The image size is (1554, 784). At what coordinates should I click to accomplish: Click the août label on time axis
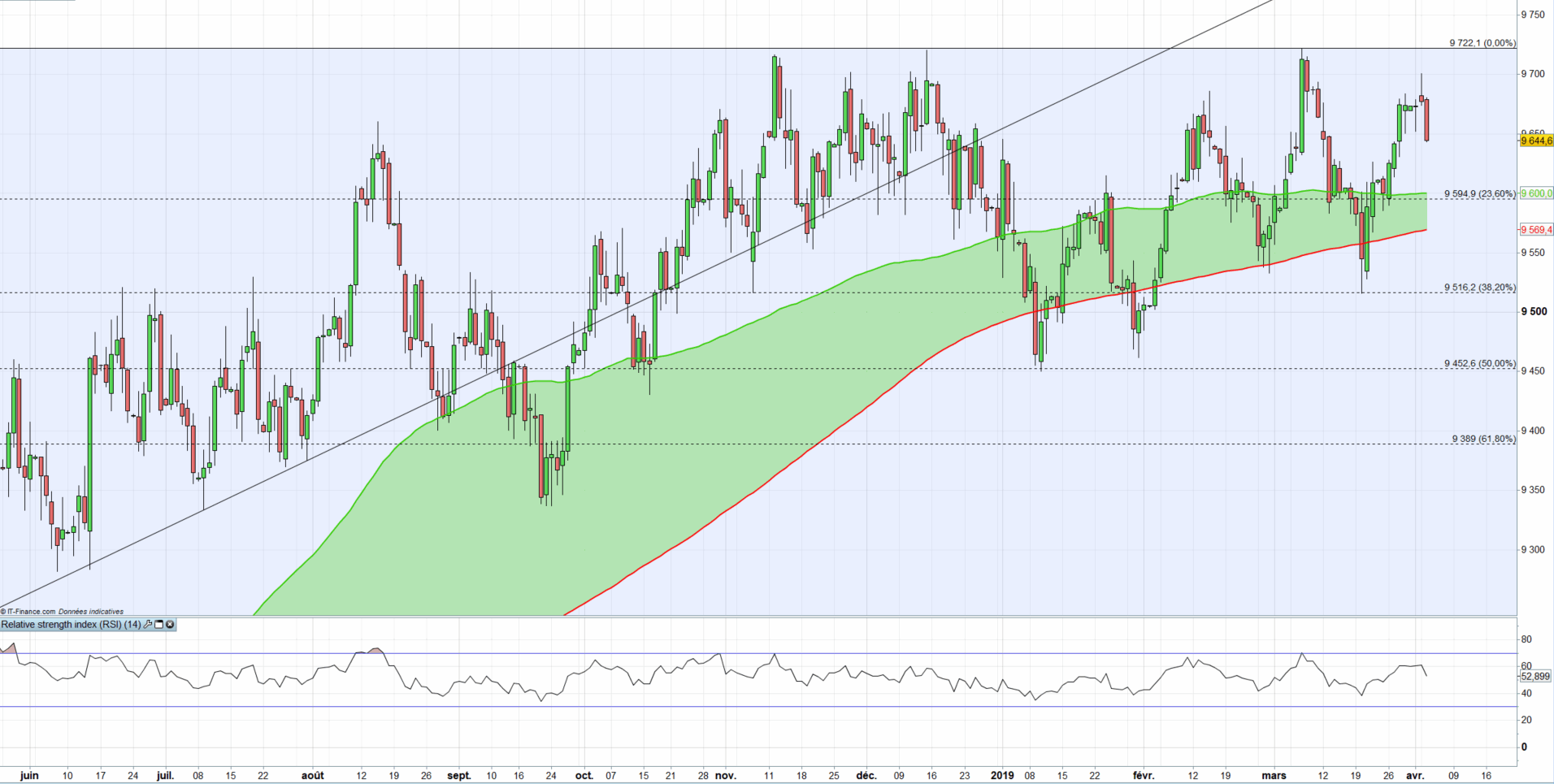point(313,775)
